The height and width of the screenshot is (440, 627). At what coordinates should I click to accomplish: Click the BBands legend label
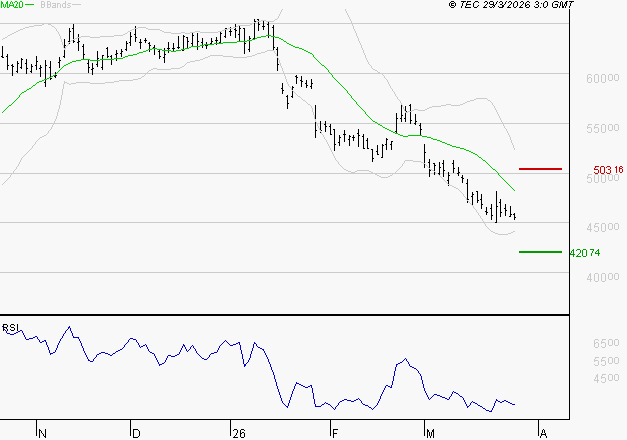pyautogui.click(x=56, y=5)
